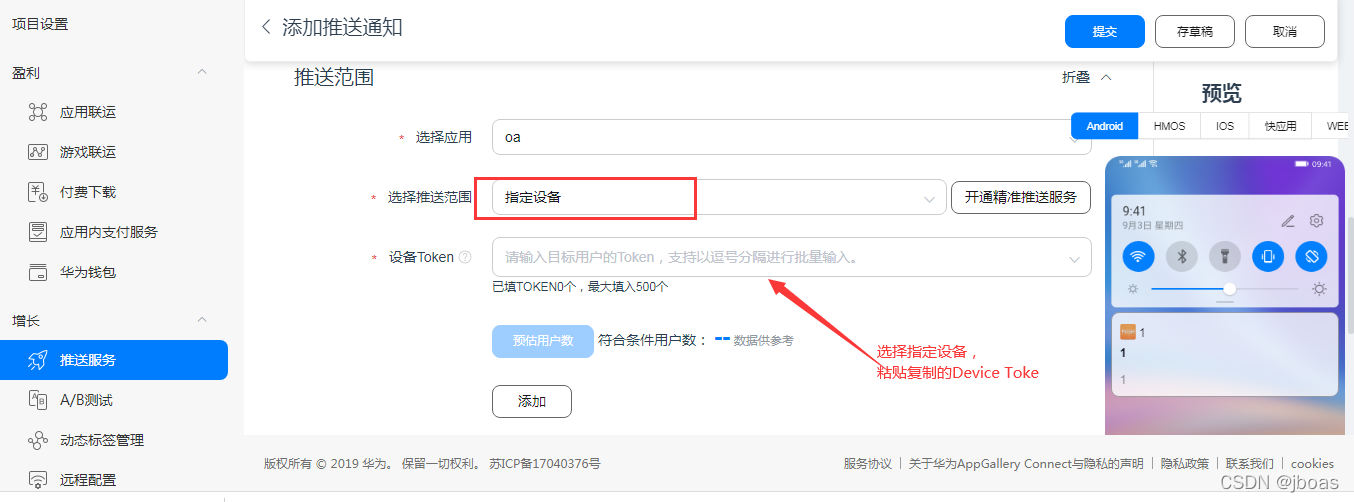Click the 预估用户数 button

543,340
